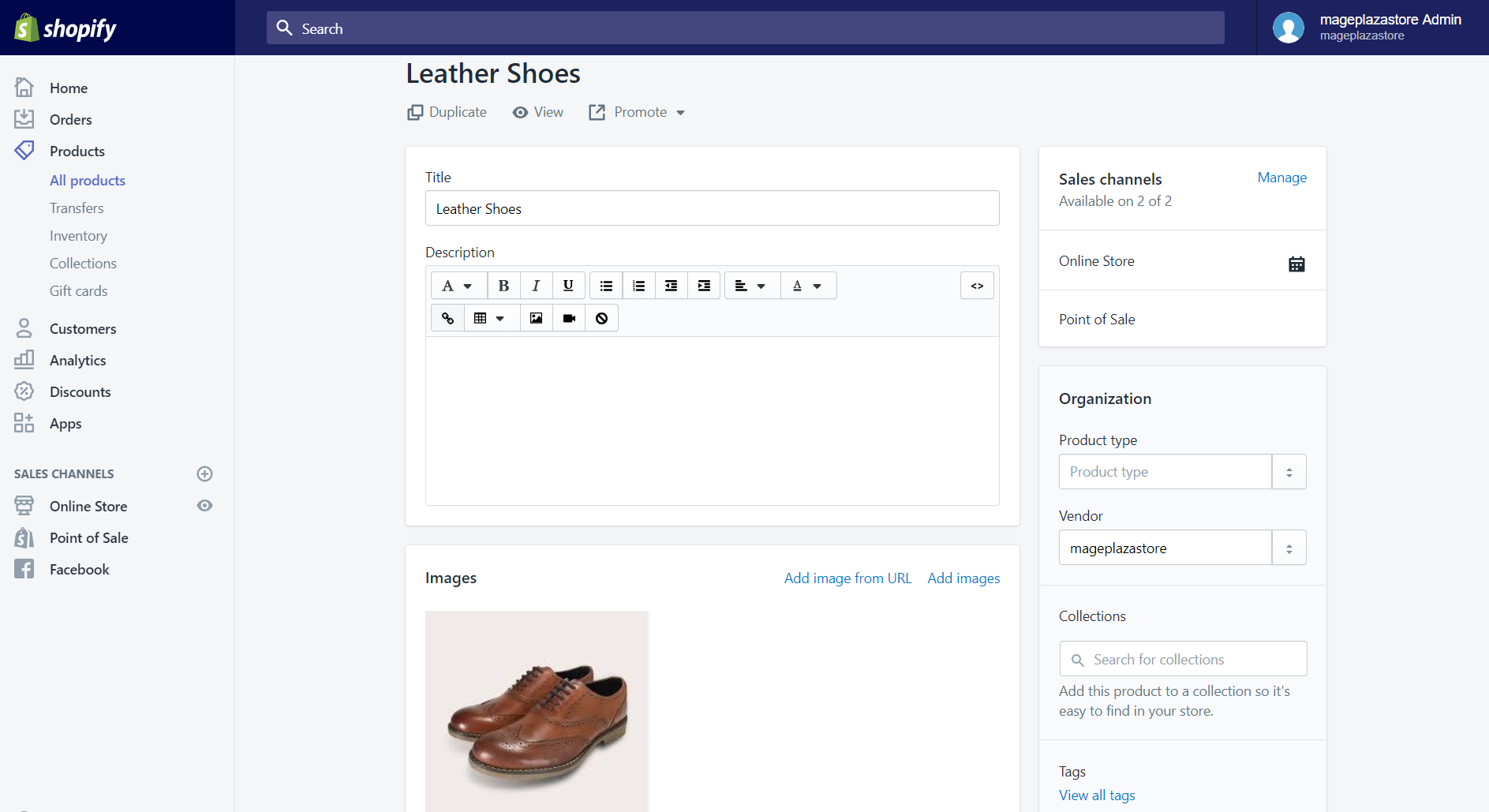This screenshot has width=1489, height=812.
Task: Search for collections field
Action: pos(1183,659)
